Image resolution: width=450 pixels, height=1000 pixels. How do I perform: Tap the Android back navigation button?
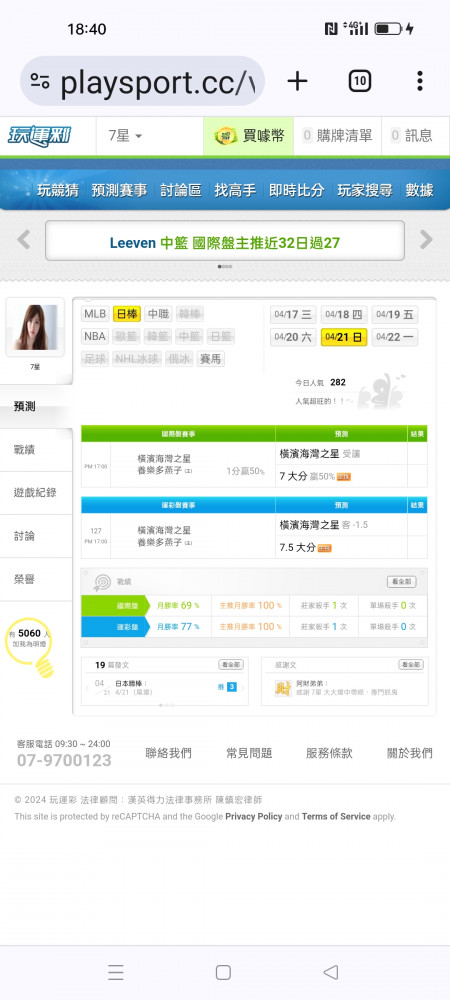[330, 972]
